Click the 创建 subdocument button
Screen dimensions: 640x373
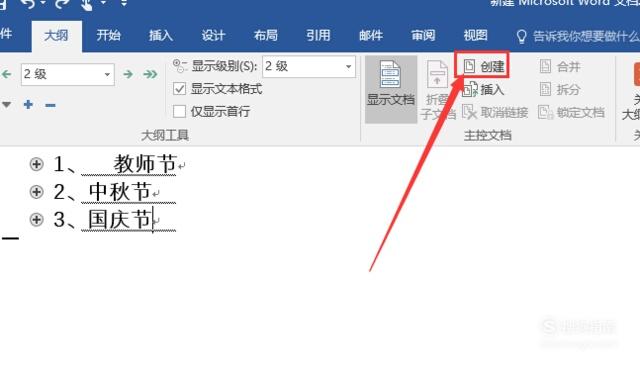point(484,66)
